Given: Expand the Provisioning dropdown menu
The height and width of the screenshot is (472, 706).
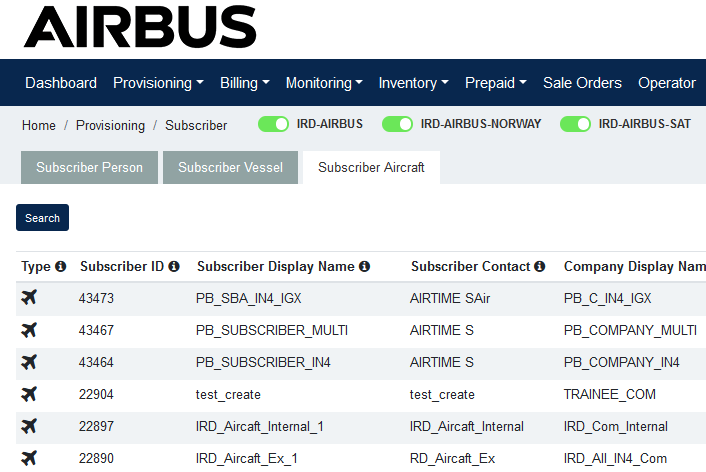Looking at the screenshot, I should 158,83.
